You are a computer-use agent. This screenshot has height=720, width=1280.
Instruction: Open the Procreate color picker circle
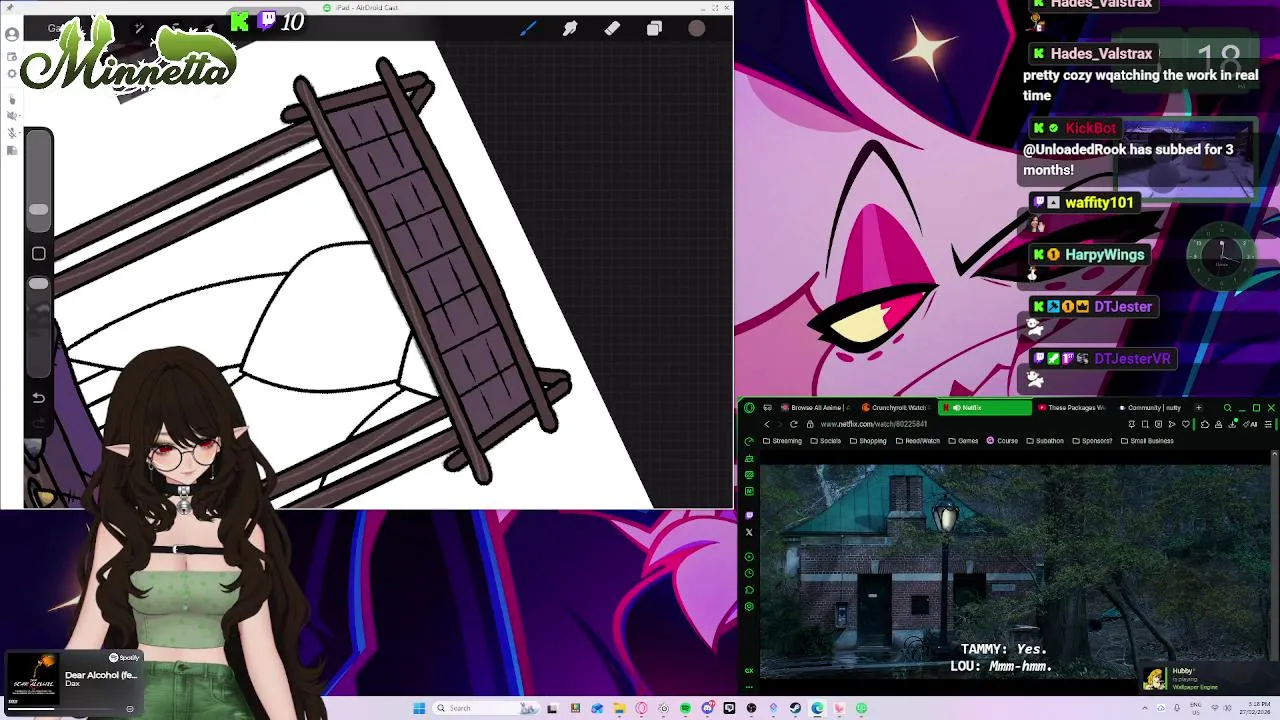(697, 29)
